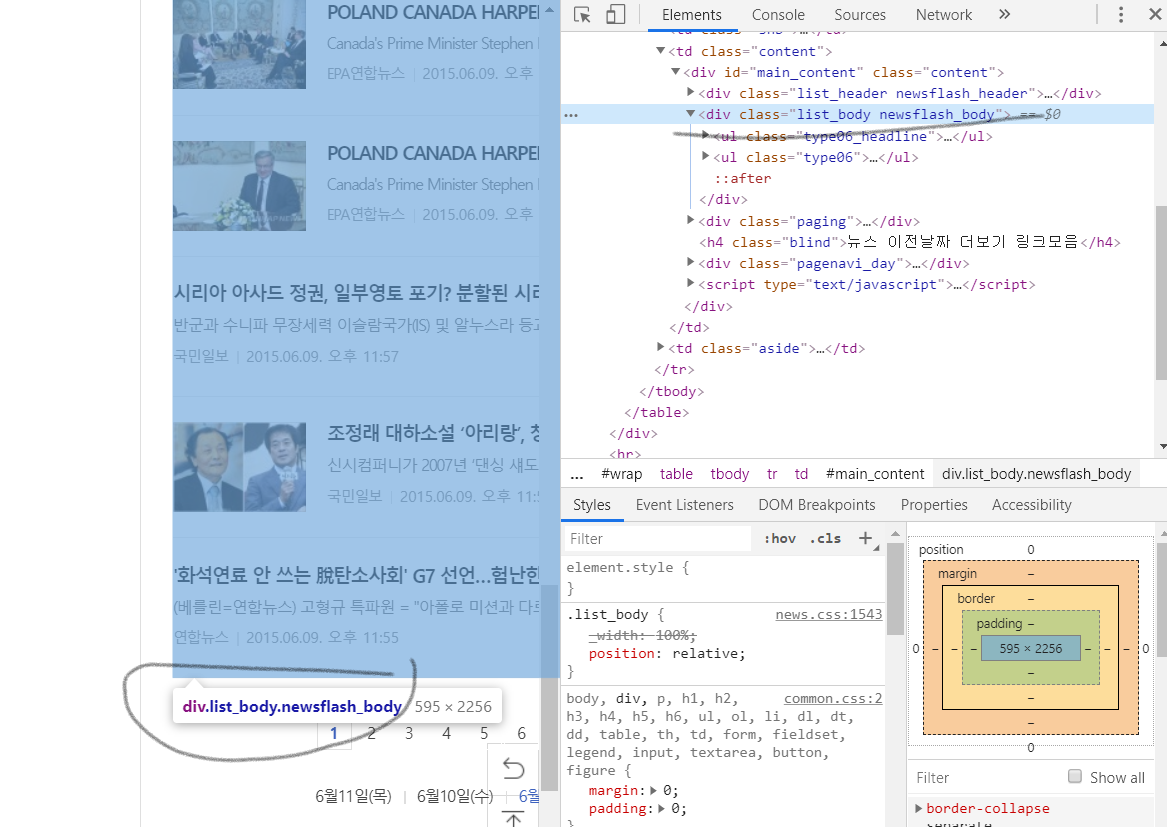Open DevTools more tabs chevron
The height and width of the screenshot is (827, 1167).
click(1004, 14)
